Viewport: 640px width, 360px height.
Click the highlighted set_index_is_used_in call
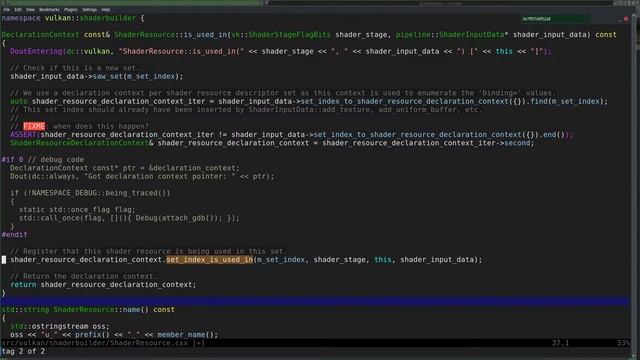tap(209, 260)
